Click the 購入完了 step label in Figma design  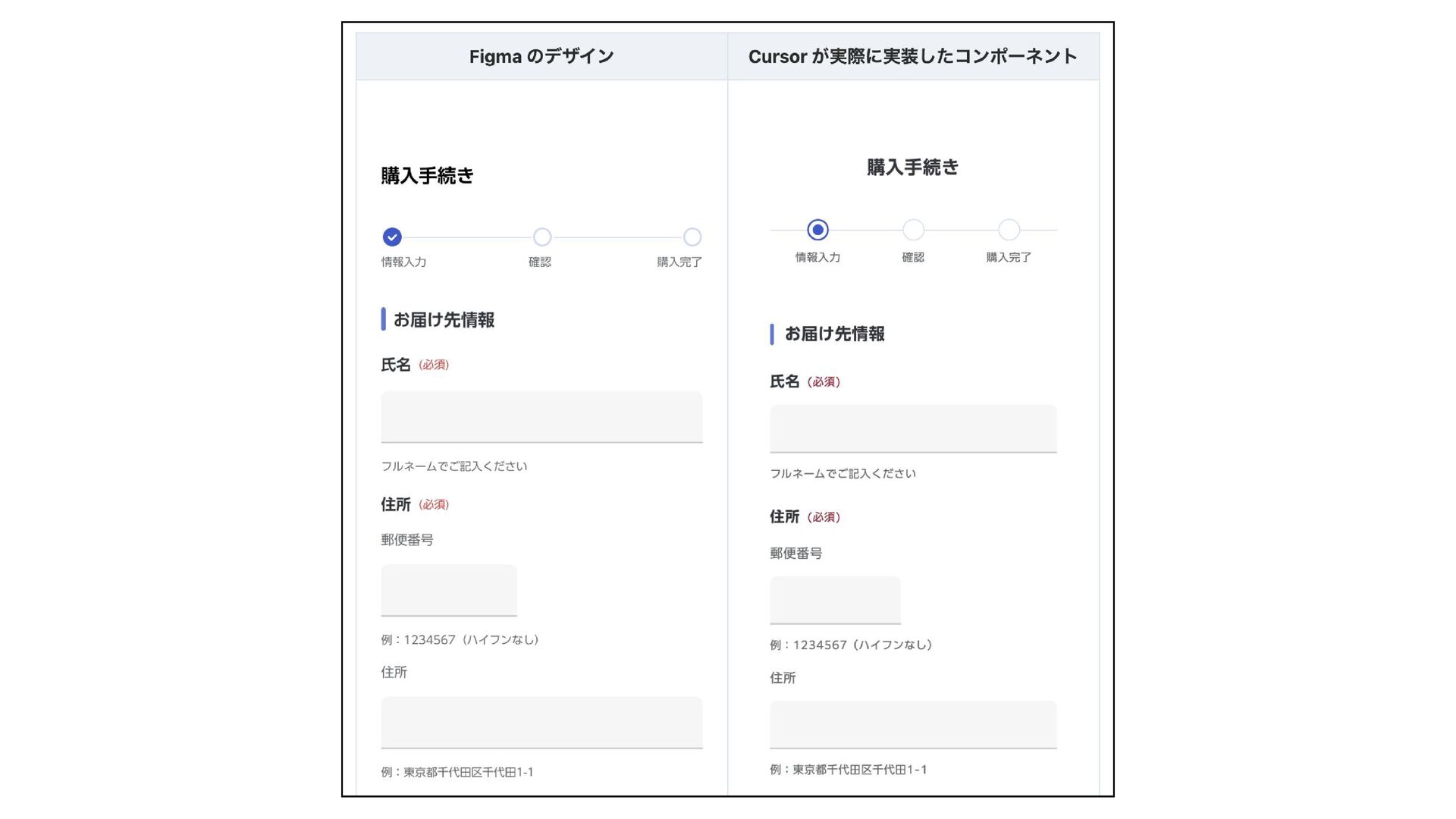679,262
